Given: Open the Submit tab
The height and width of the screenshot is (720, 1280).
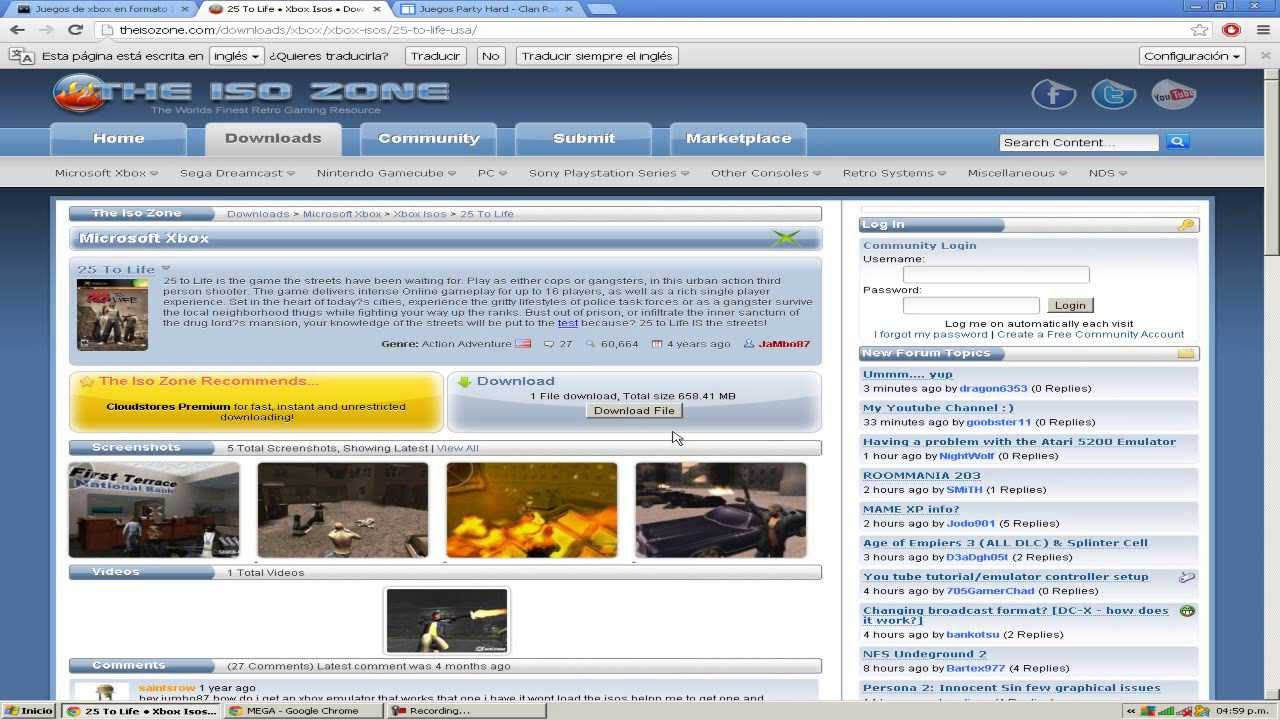Looking at the screenshot, I should (x=584, y=139).
